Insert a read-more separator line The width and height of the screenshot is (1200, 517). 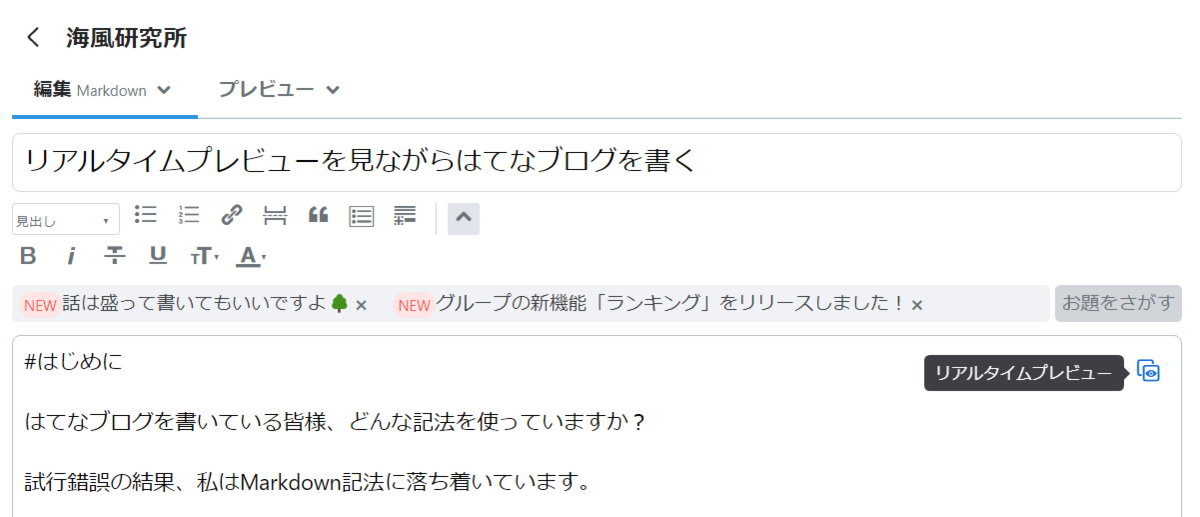(275, 214)
